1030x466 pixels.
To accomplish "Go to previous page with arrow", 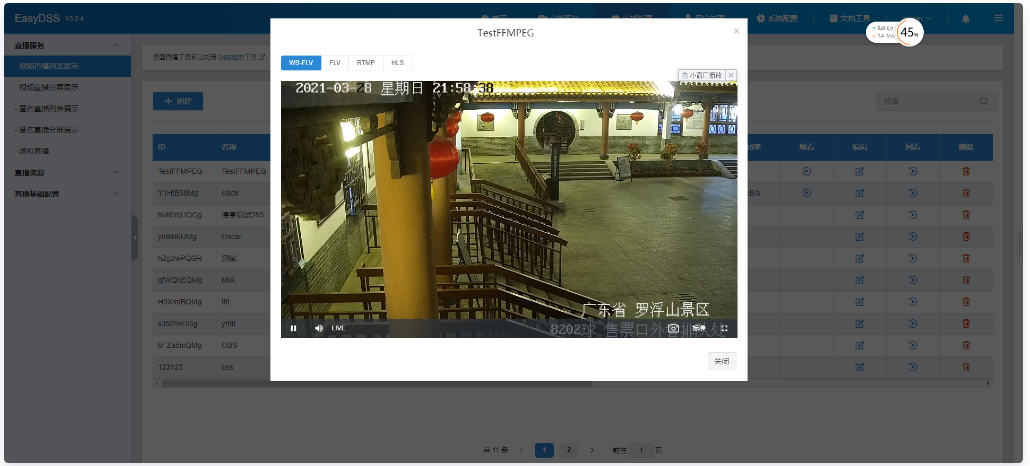I will [x=520, y=450].
